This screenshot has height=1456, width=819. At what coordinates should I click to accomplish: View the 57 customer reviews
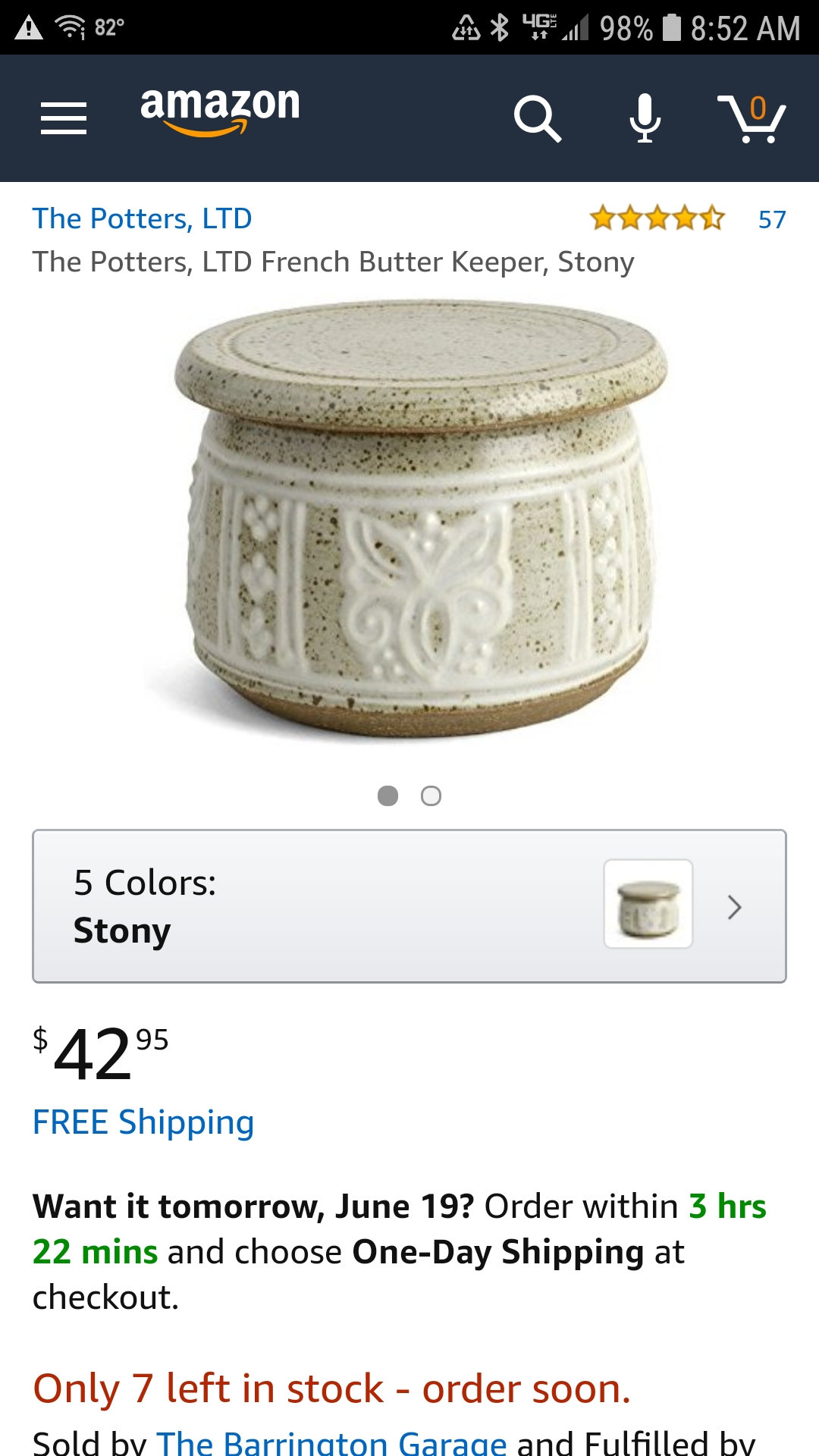pos(771,219)
